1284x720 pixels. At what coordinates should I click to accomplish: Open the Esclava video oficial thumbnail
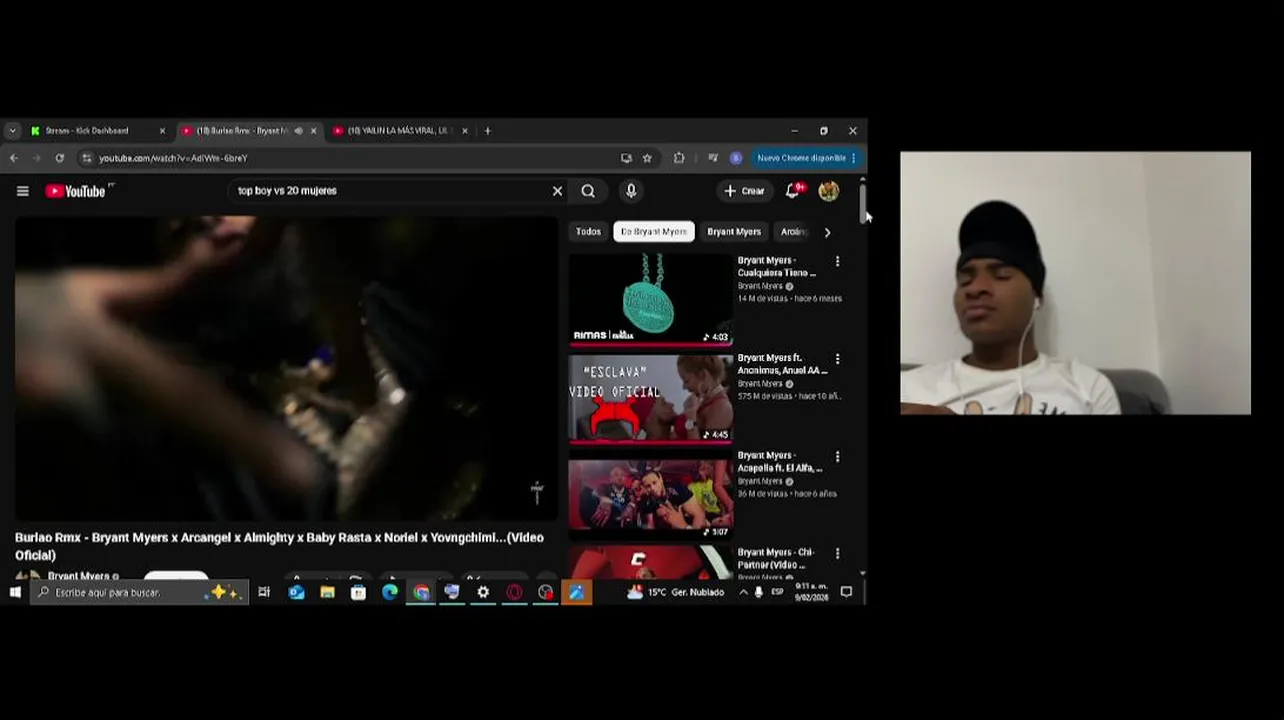[650, 397]
